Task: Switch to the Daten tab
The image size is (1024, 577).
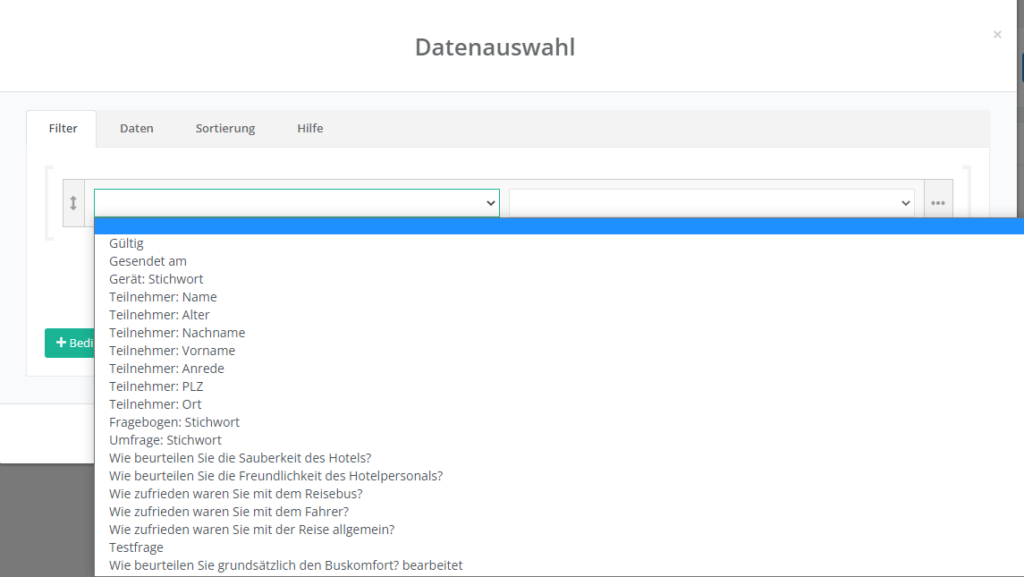Action: tap(136, 129)
